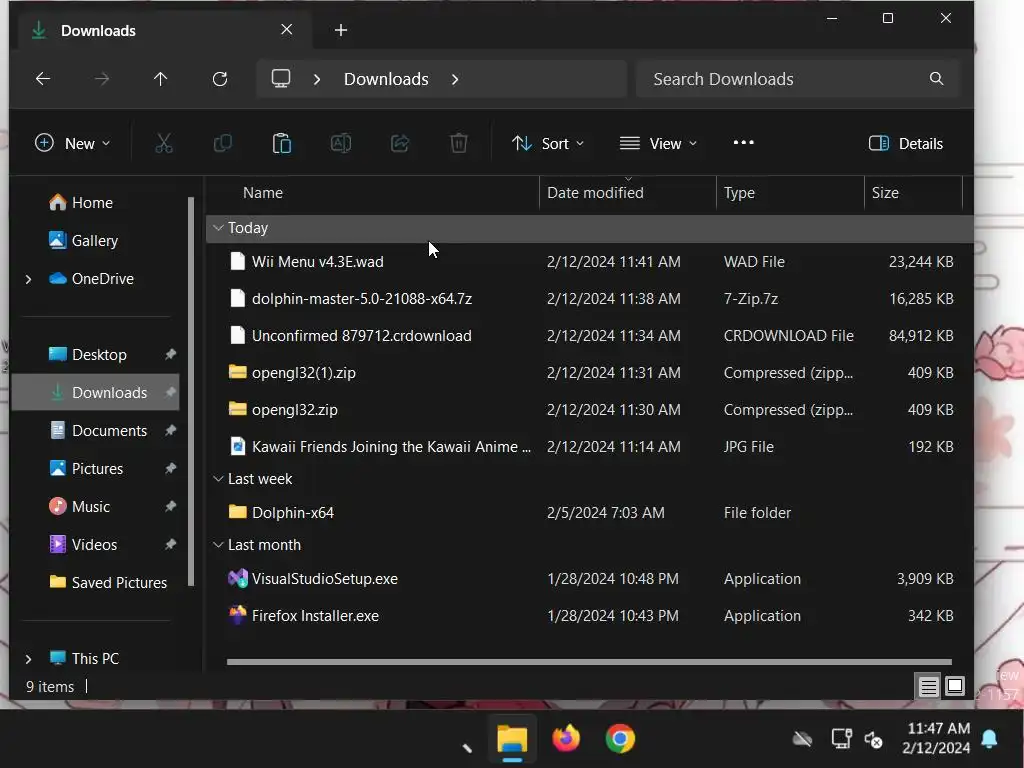
Task: Select VisualStudioSetup.exe
Action: click(588, 579)
